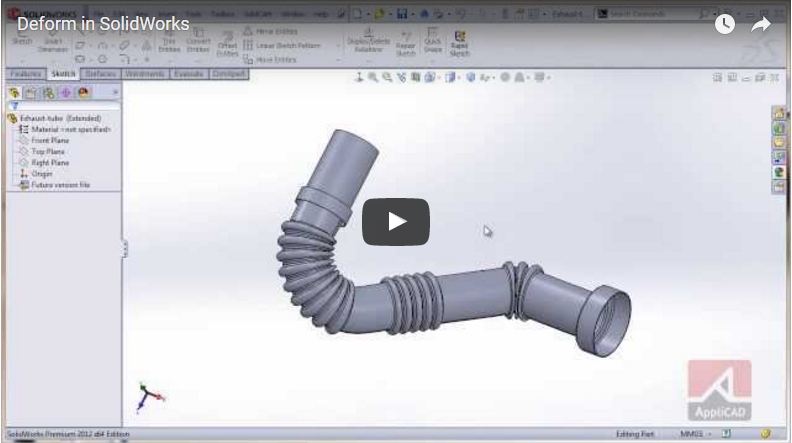Click the New document icon
Screen dimensions: 792x443
[x=357, y=14]
